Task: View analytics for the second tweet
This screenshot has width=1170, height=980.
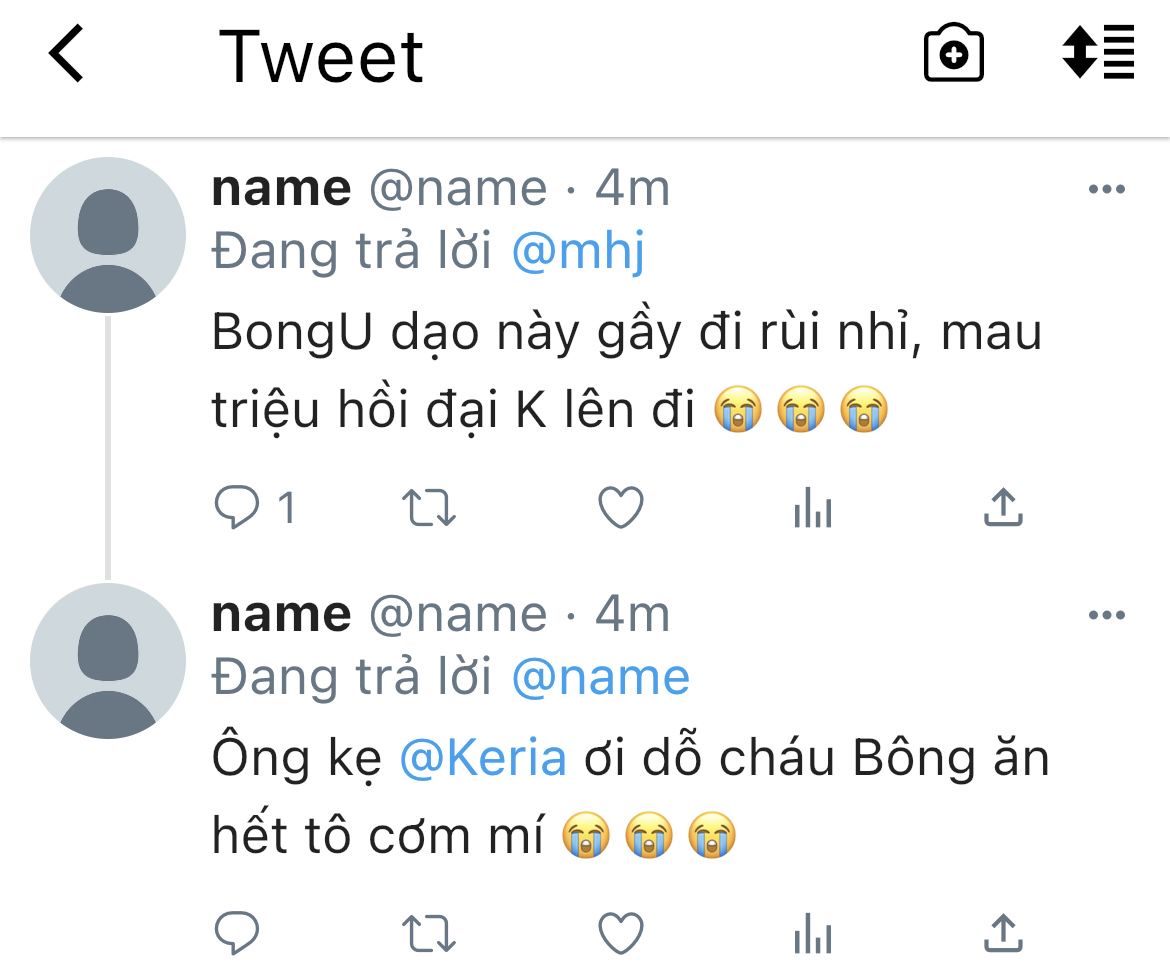Action: tap(812, 935)
